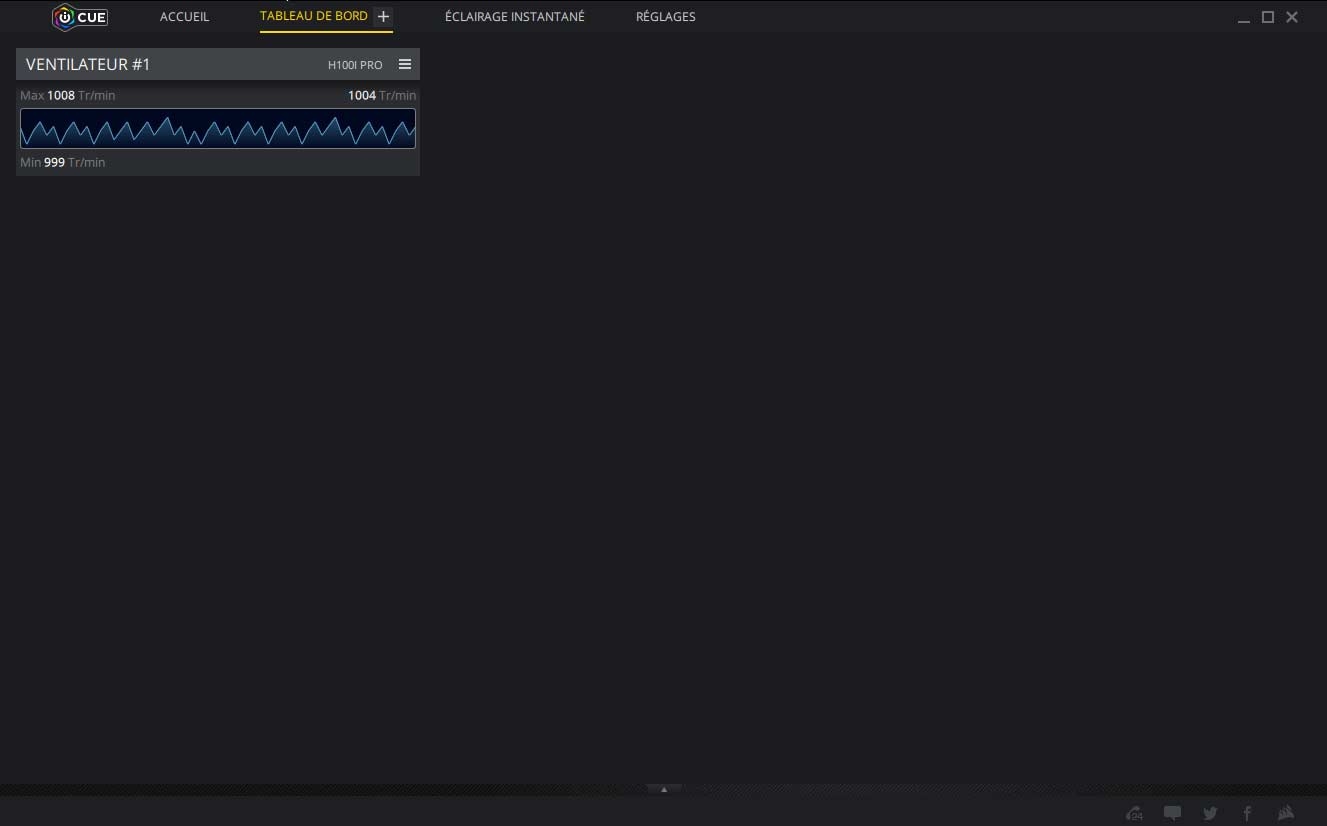Open the Éclairage instantané tab
This screenshot has height=826, width=1327.
[515, 17]
